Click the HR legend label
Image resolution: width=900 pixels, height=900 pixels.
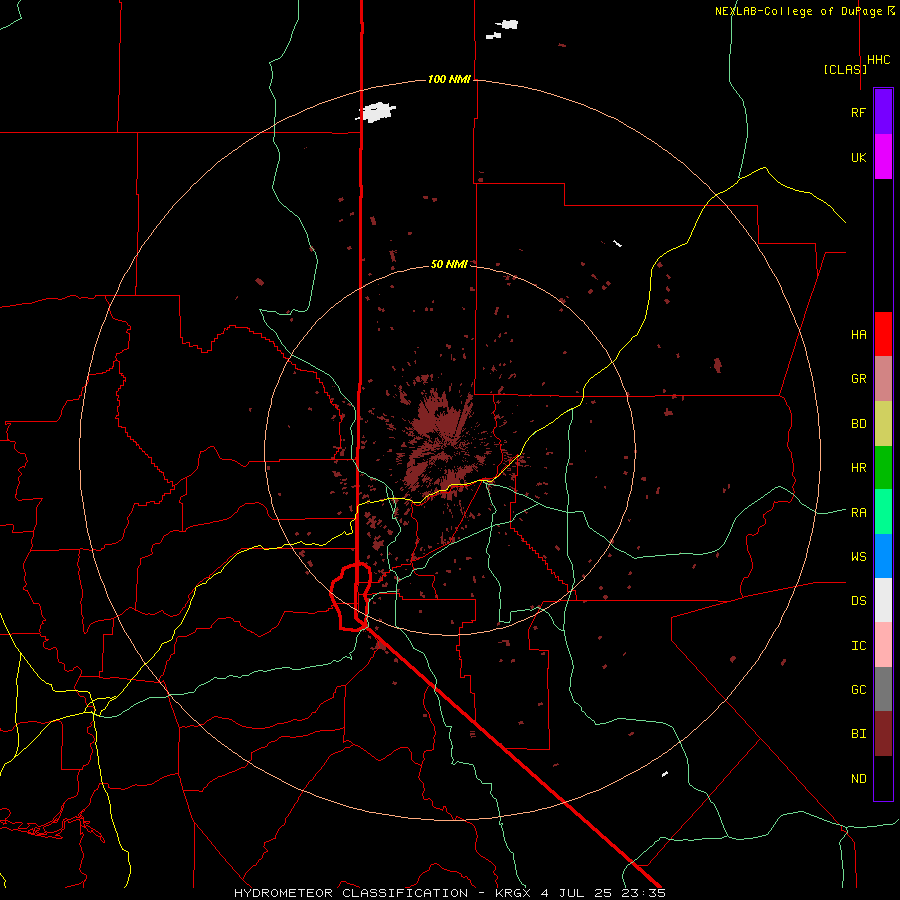point(858,468)
